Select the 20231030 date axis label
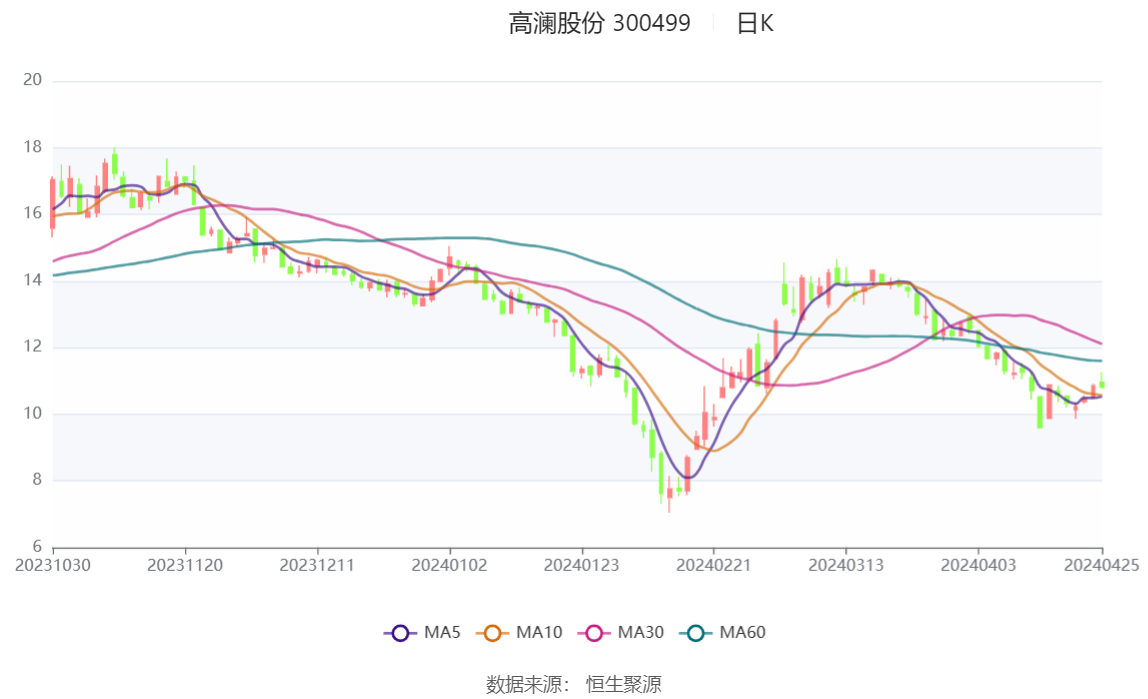 pyautogui.click(x=53, y=565)
